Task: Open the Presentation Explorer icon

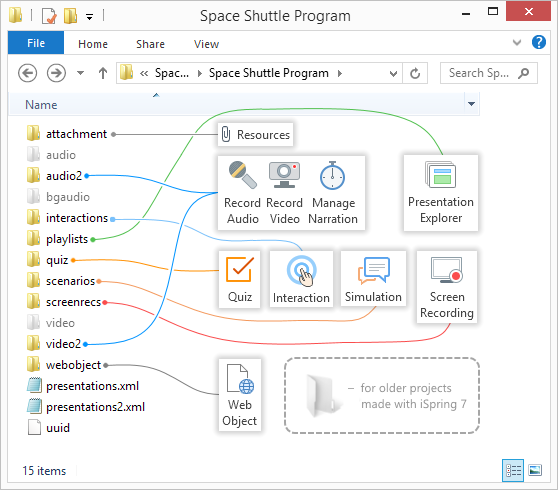Action: coord(441,174)
